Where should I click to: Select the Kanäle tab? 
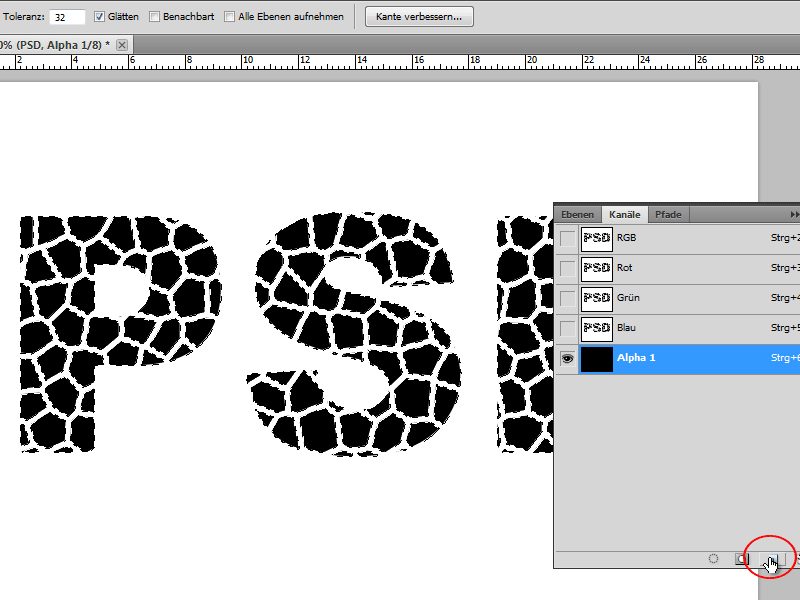coord(624,214)
